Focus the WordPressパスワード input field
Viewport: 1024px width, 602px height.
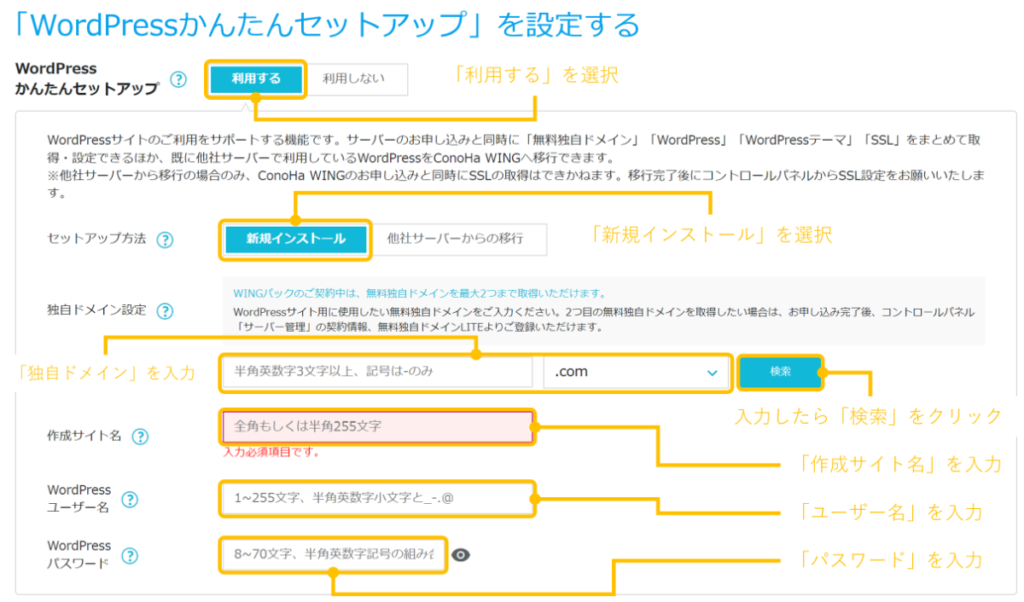[334, 555]
